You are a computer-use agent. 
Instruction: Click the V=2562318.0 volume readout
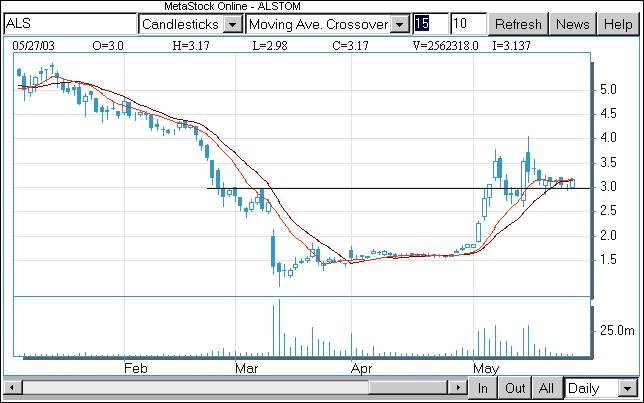coord(446,46)
